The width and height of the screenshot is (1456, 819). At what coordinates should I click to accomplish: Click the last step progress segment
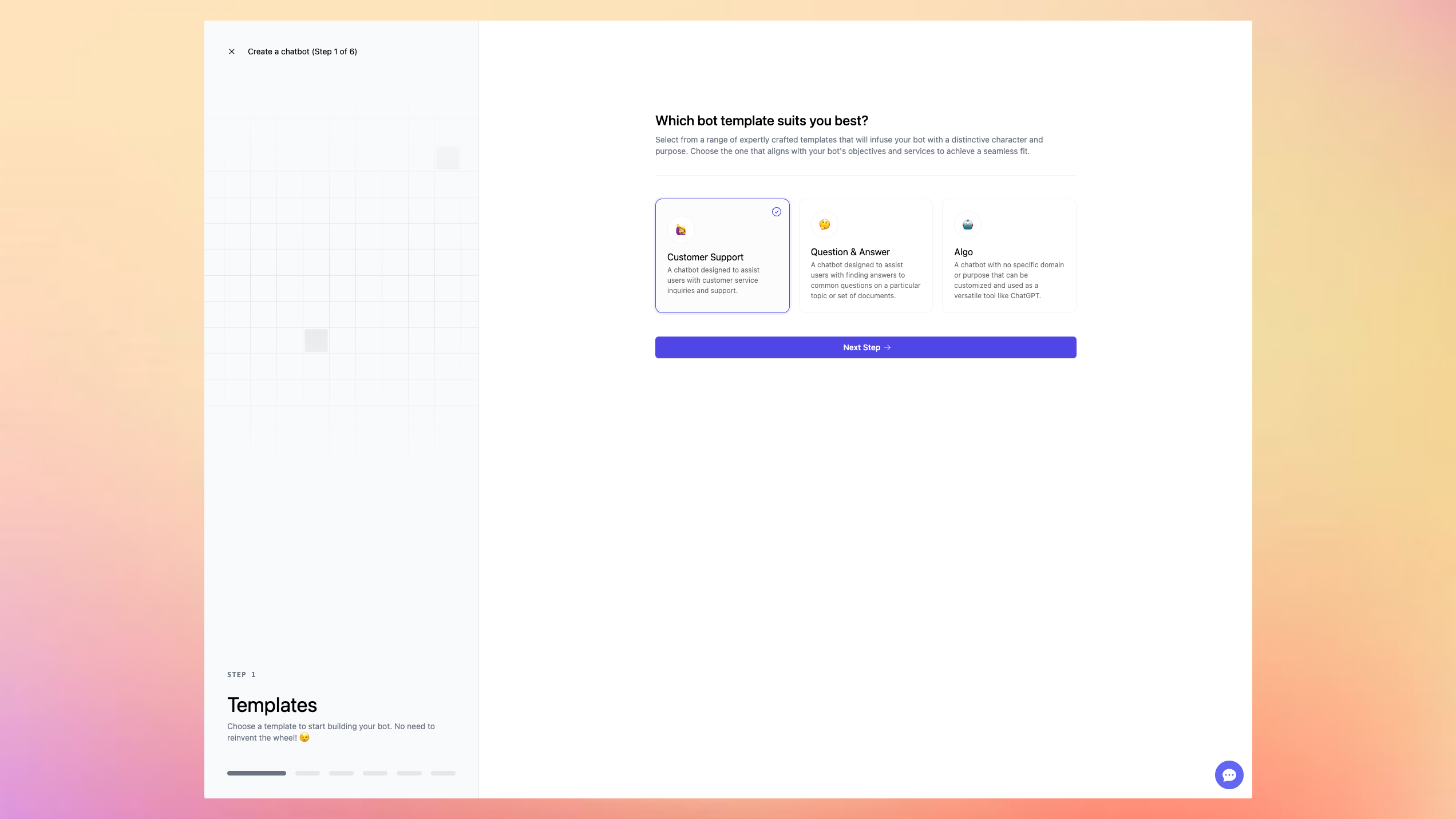click(442, 773)
